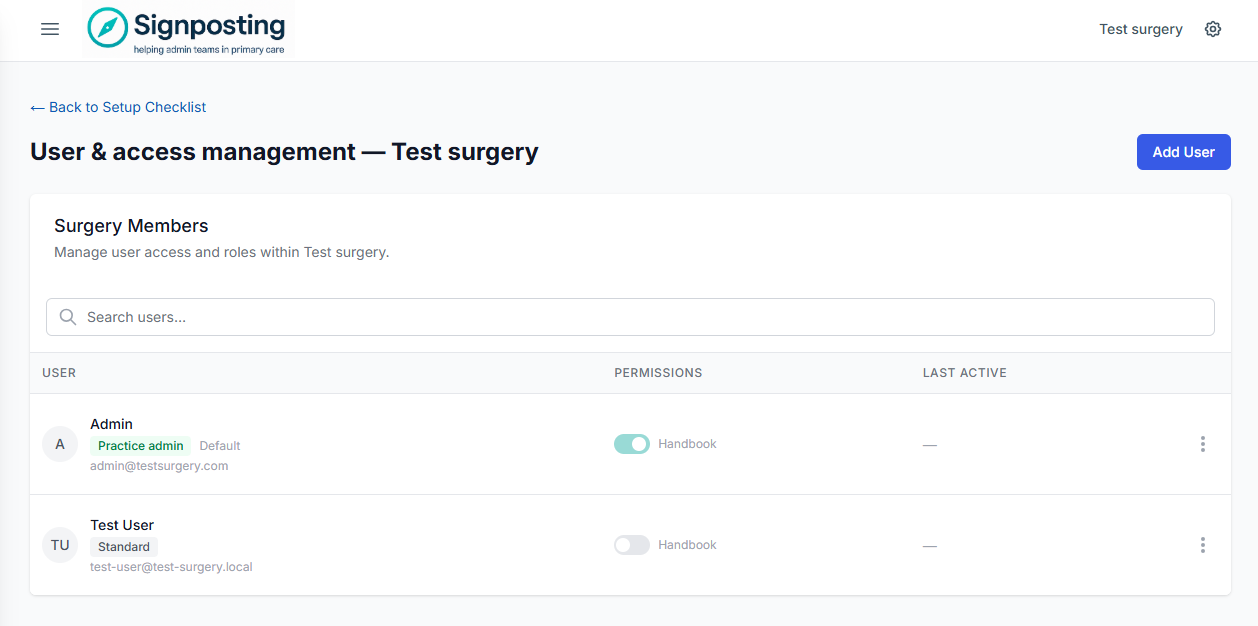1258x626 pixels.
Task: Open the actions menu on the Admin row
Action: [1203, 444]
